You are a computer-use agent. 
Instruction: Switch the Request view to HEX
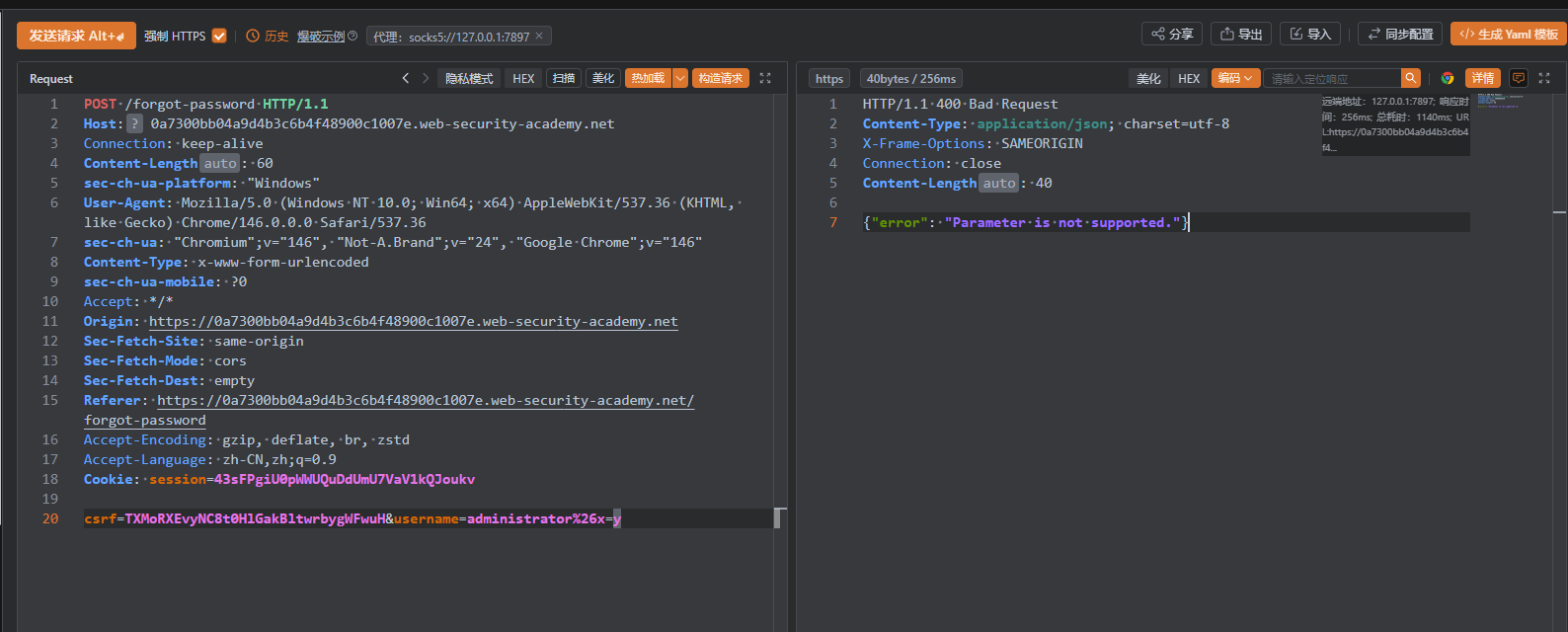523,78
